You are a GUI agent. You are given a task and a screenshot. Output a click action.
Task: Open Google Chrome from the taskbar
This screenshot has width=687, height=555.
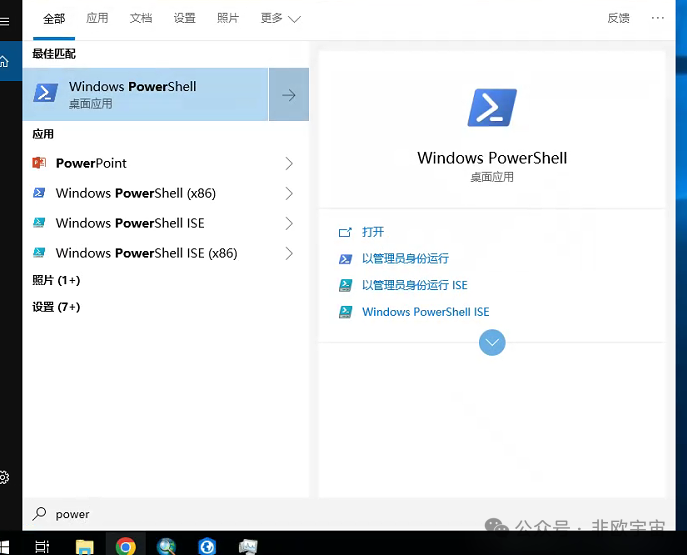[126, 547]
